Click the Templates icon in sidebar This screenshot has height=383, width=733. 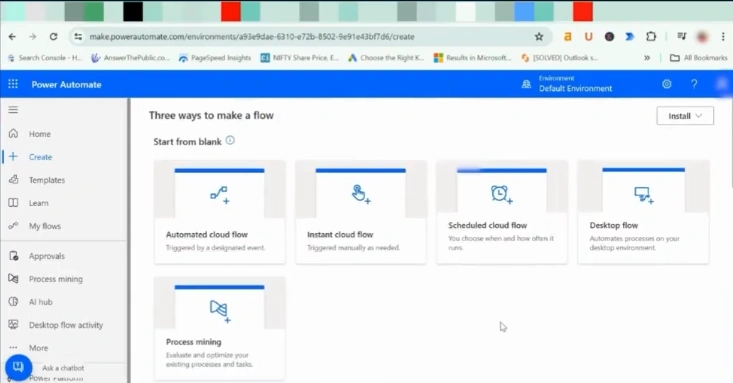(14, 180)
